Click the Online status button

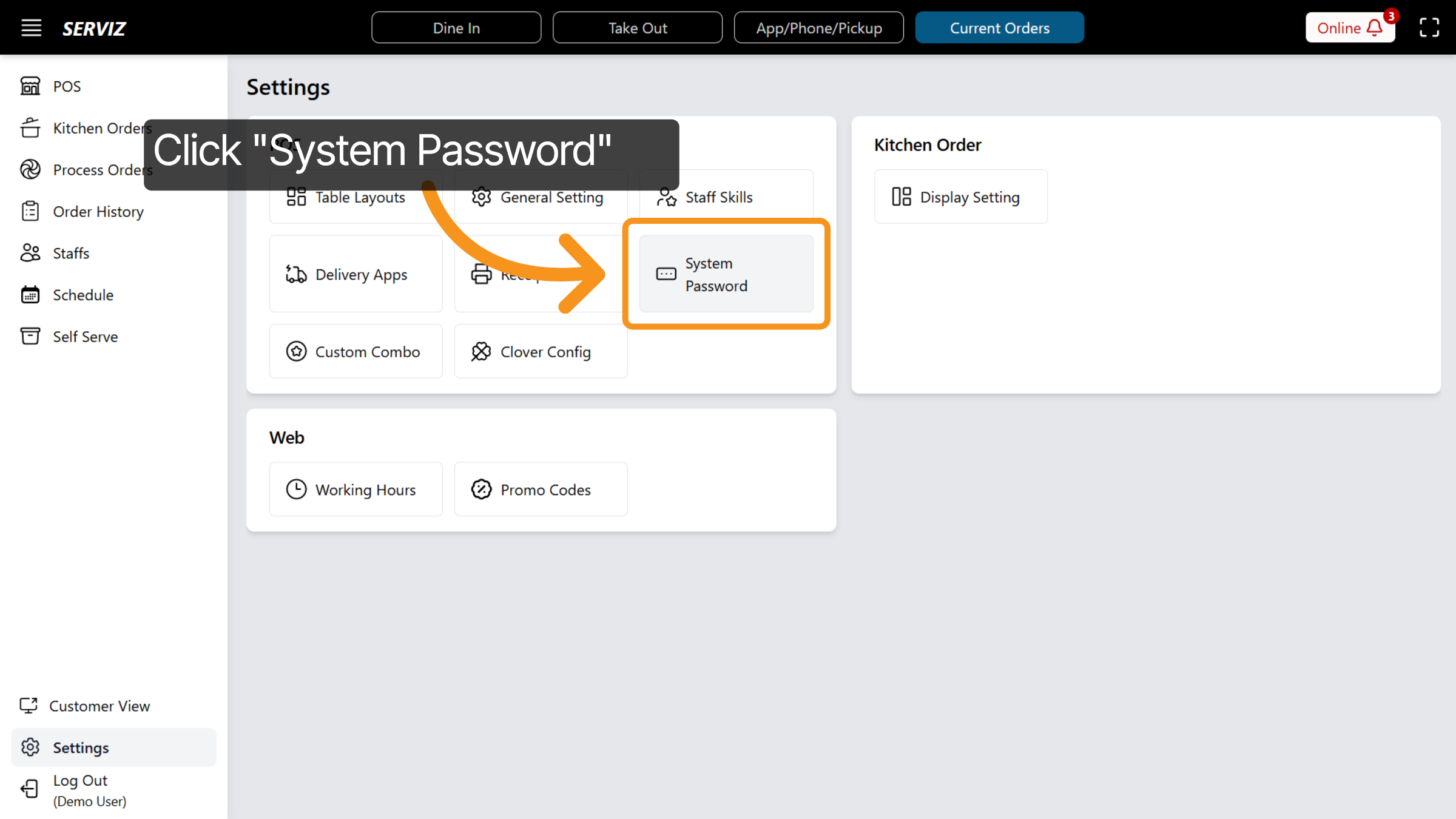1338,28
